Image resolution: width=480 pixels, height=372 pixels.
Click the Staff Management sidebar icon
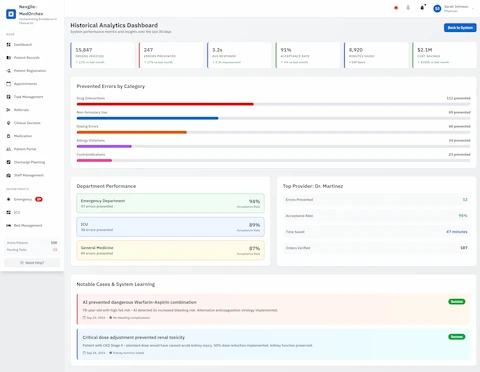9,175
